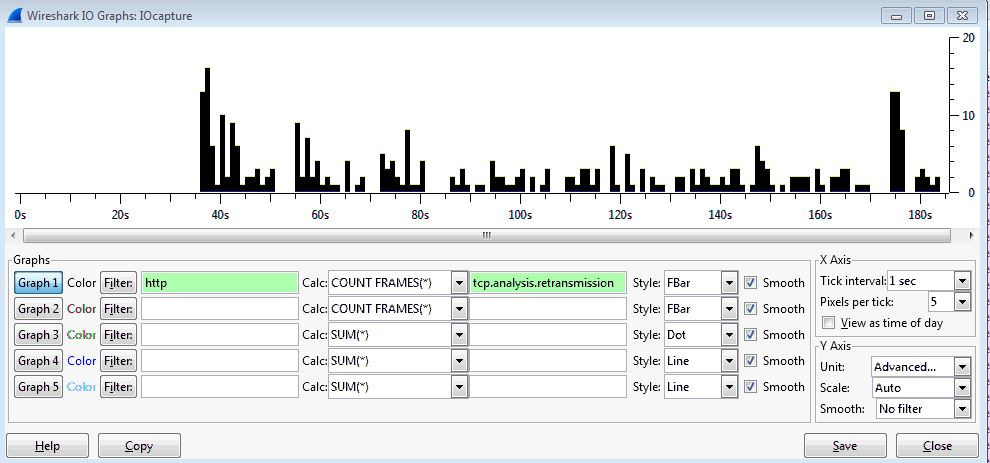Minimize the IO Graphs window
The width and height of the screenshot is (990, 463).
(x=897, y=15)
